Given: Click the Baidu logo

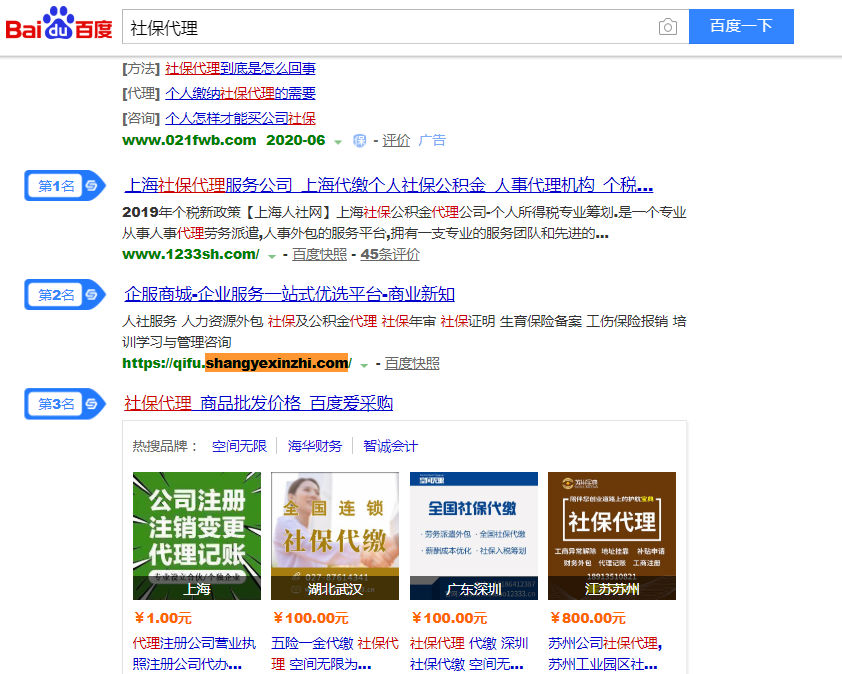Looking at the screenshot, I should click(59, 24).
